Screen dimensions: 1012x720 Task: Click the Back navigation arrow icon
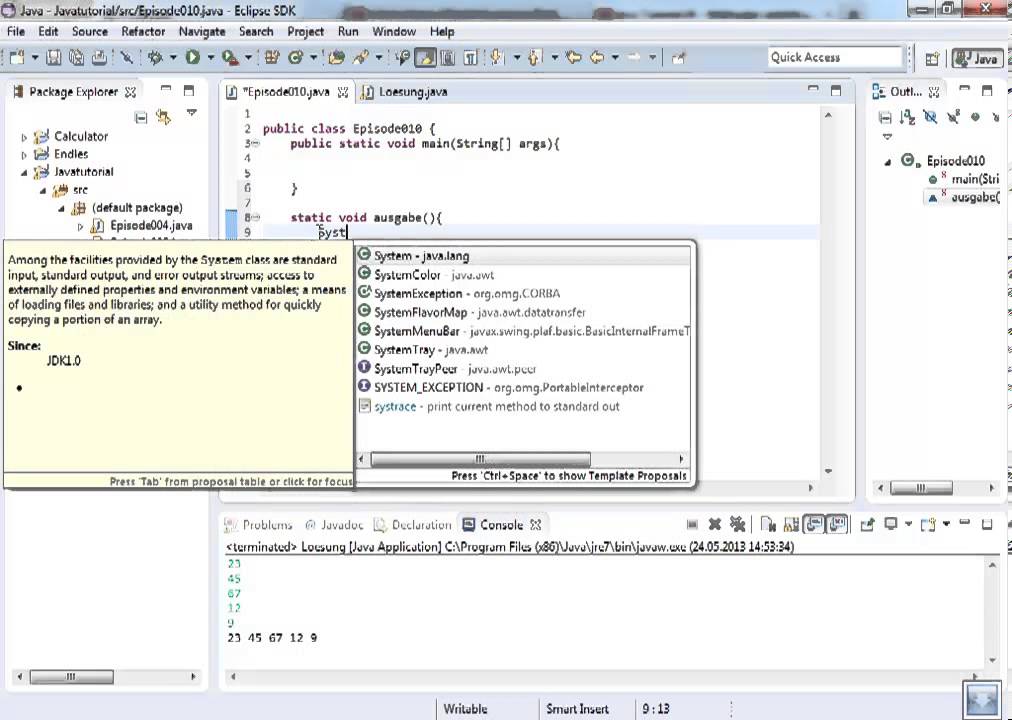(x=597, y=58)
